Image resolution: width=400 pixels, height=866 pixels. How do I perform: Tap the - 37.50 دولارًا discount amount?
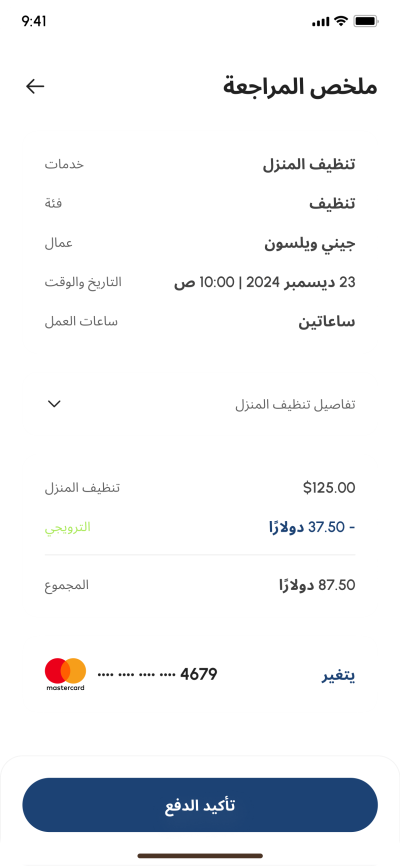312,527
